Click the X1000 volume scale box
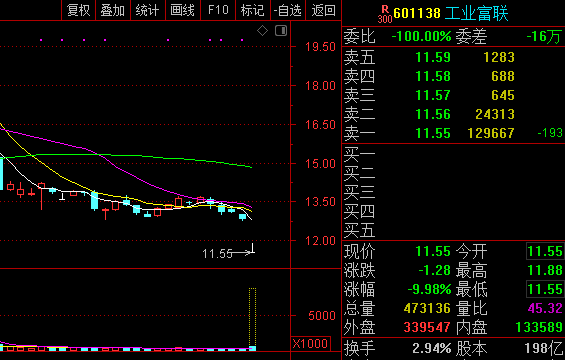565x360 pixels. click(310, 343)
